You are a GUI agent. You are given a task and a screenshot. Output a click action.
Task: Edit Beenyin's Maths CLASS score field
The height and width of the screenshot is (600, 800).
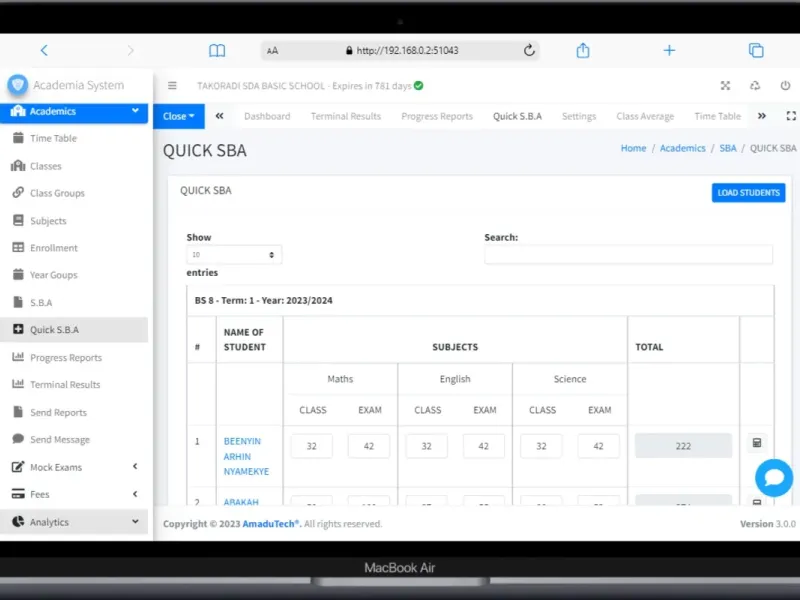[x=312, y=446]
